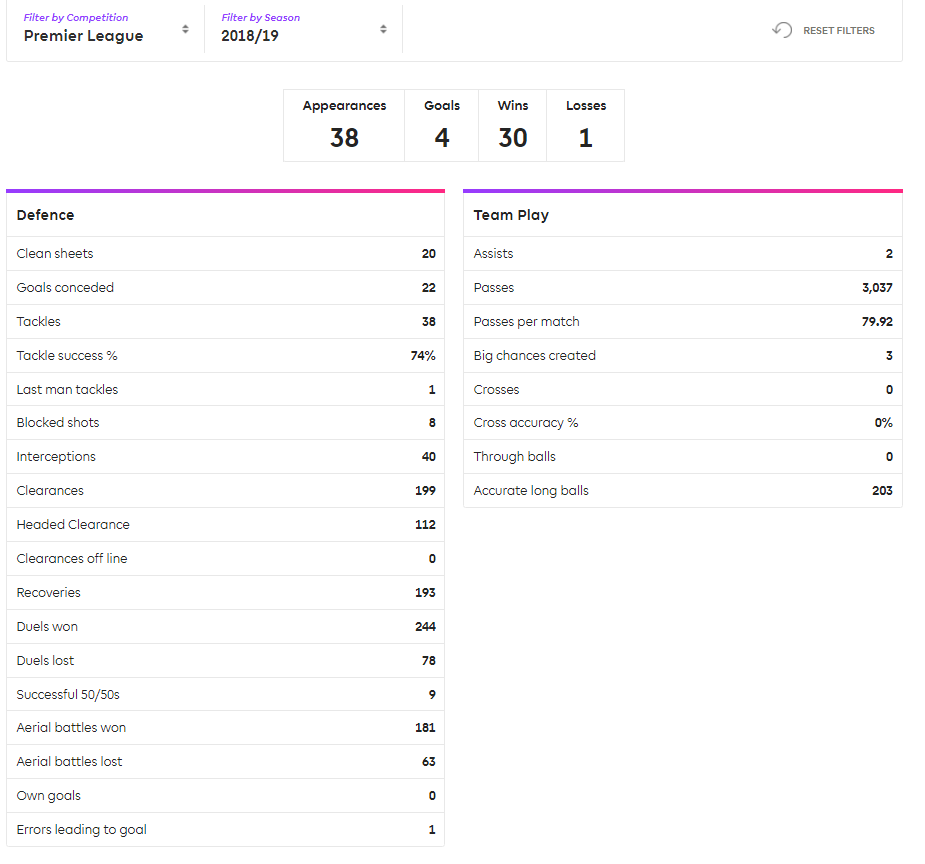This screenshot has height=864, width=925.
Task: Click the Reset Filters circular arrow icon
Action: [x=782, y=30]
